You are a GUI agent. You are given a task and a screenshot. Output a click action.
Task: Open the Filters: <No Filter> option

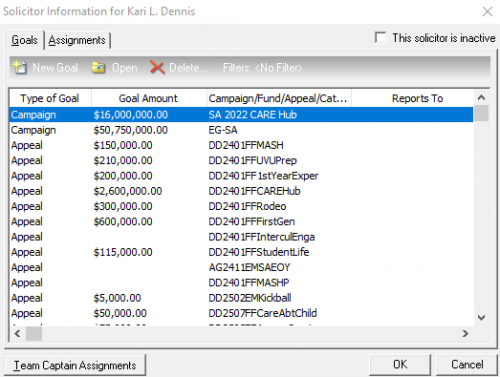pyautogui.click(x=262, y=68)
